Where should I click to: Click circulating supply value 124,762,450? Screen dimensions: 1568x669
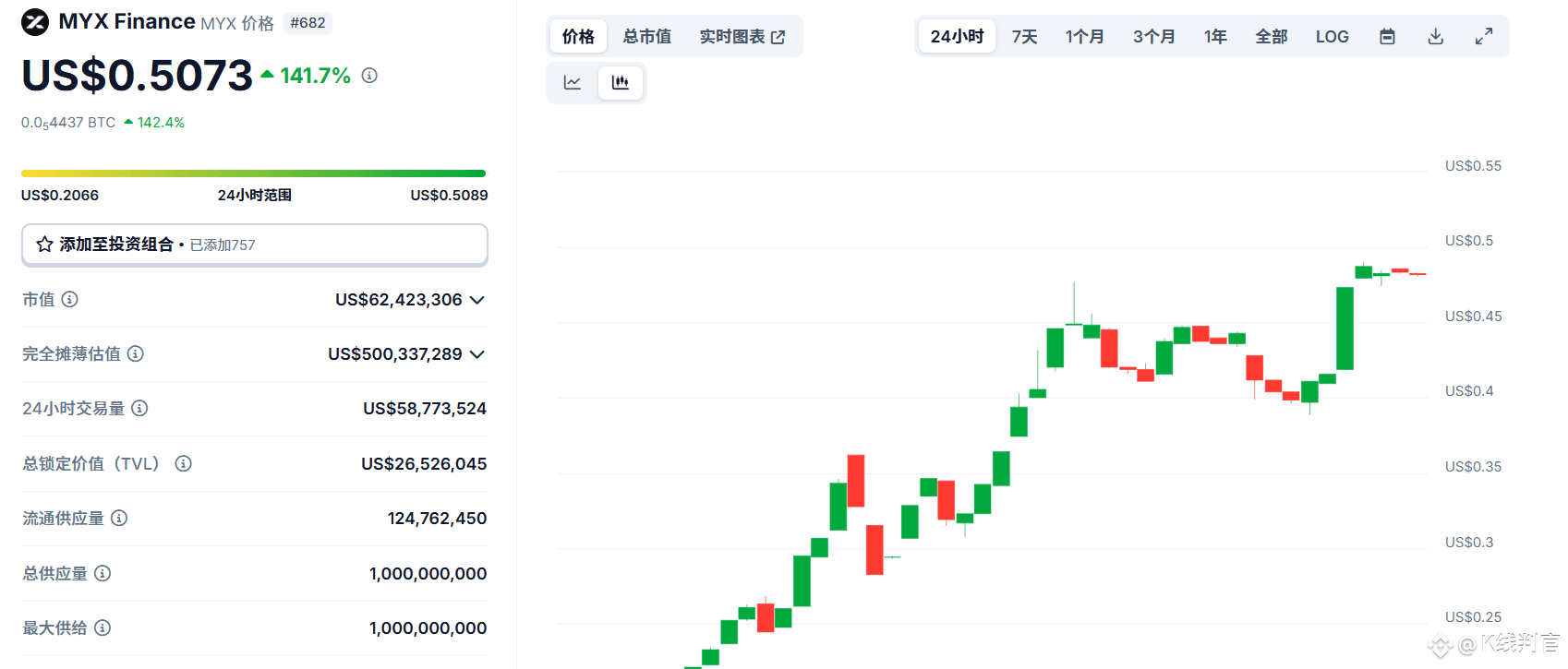point(437,519)
